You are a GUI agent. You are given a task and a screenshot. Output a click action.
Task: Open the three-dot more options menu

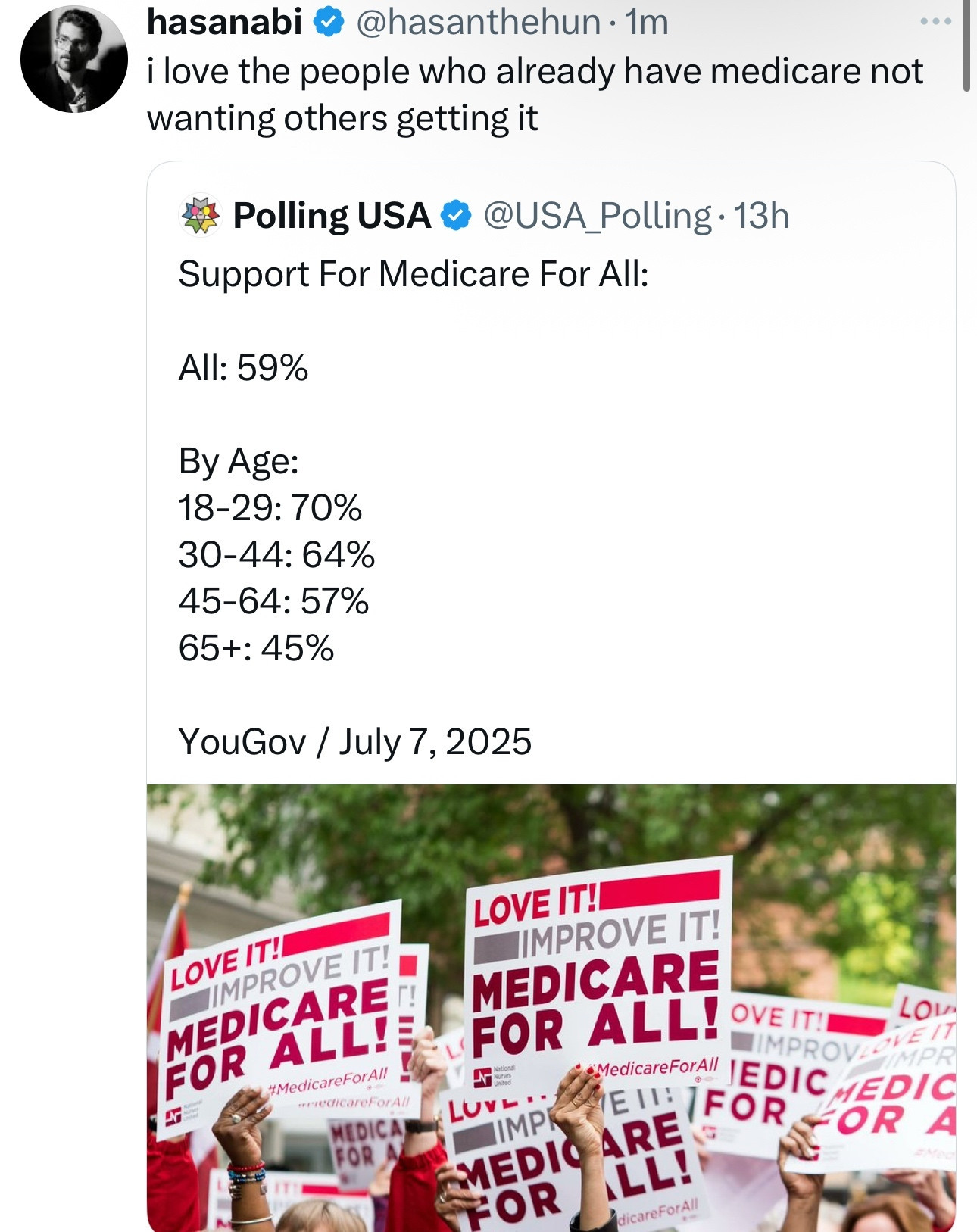coord(935,22)
